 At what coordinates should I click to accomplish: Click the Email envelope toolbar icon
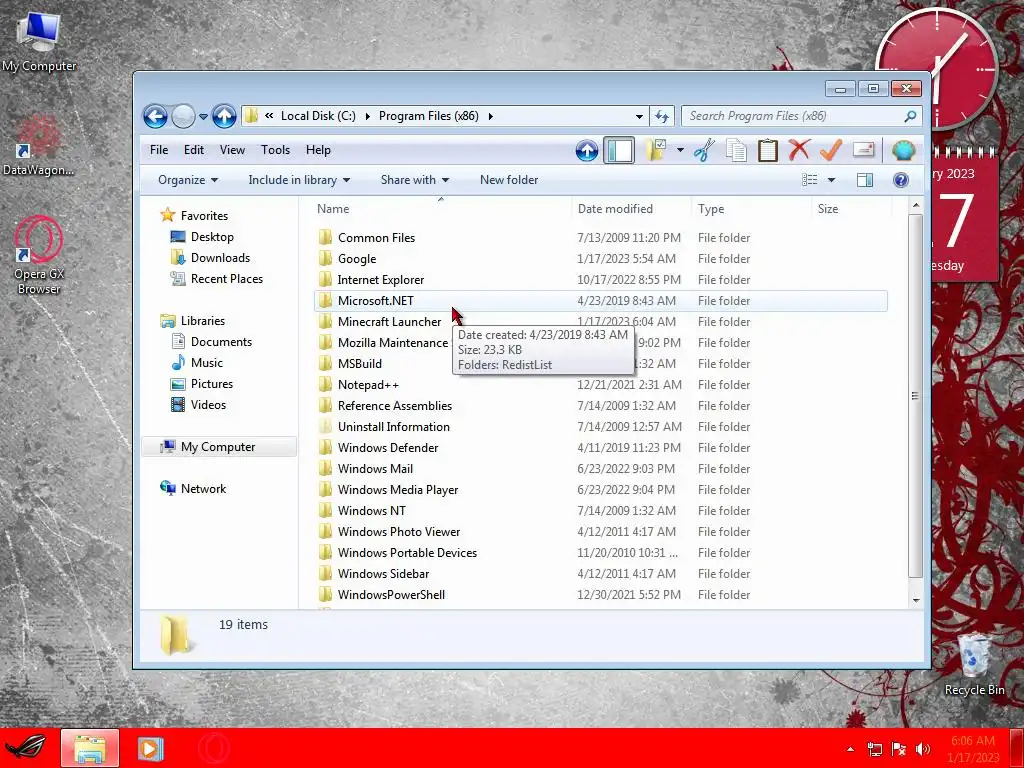(x=863, y=150)
